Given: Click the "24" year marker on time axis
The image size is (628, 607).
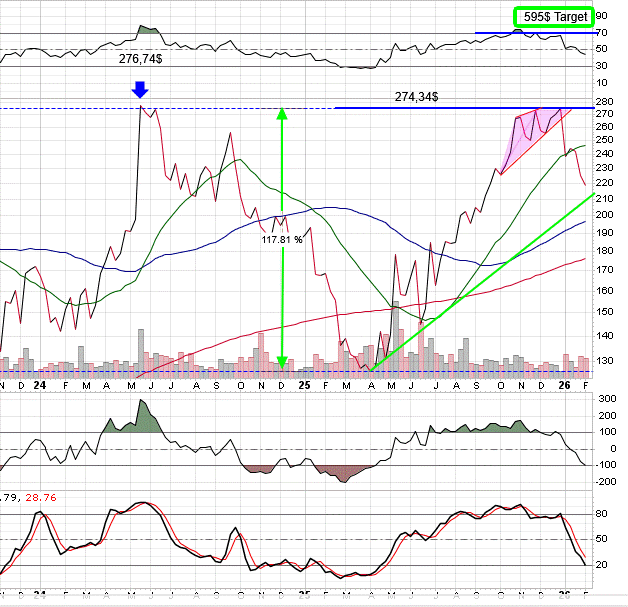Looking at the screenshot, I should point(39,385).
